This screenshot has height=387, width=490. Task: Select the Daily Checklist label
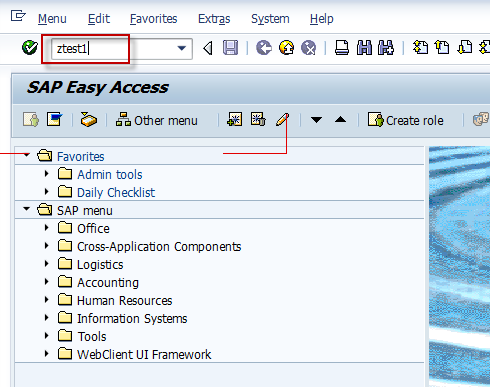(116, 192)
